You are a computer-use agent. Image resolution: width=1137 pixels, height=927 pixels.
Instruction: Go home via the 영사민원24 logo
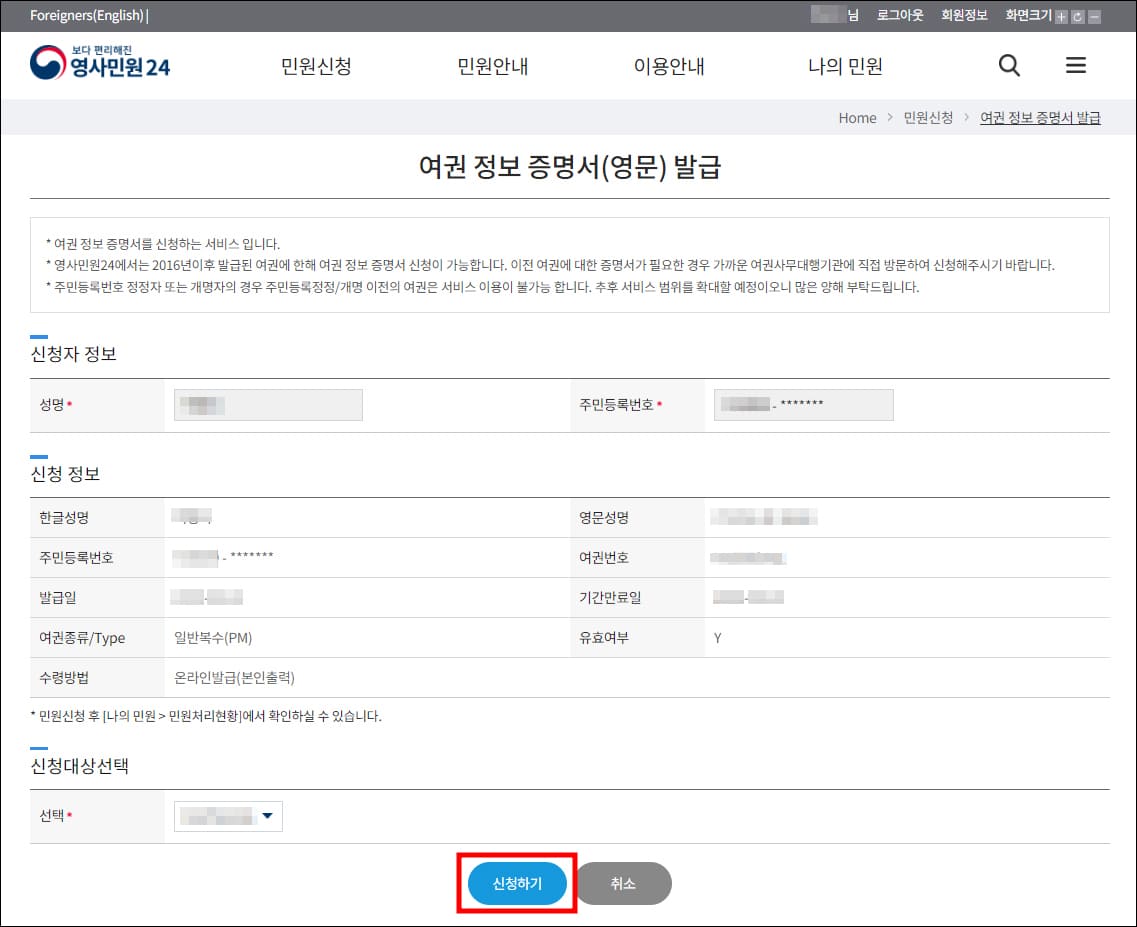point(100,64)
